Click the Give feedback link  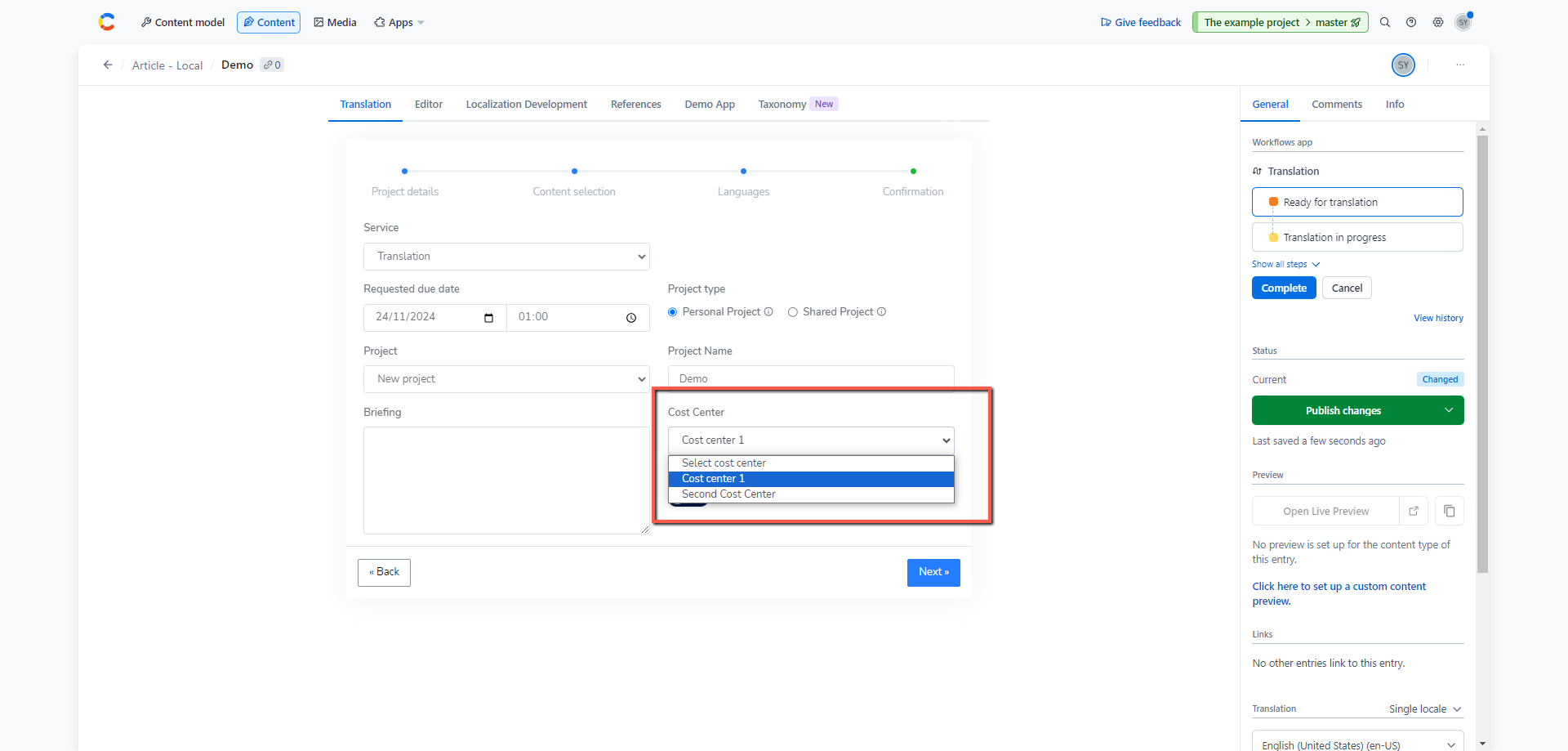pos(1141,22)
